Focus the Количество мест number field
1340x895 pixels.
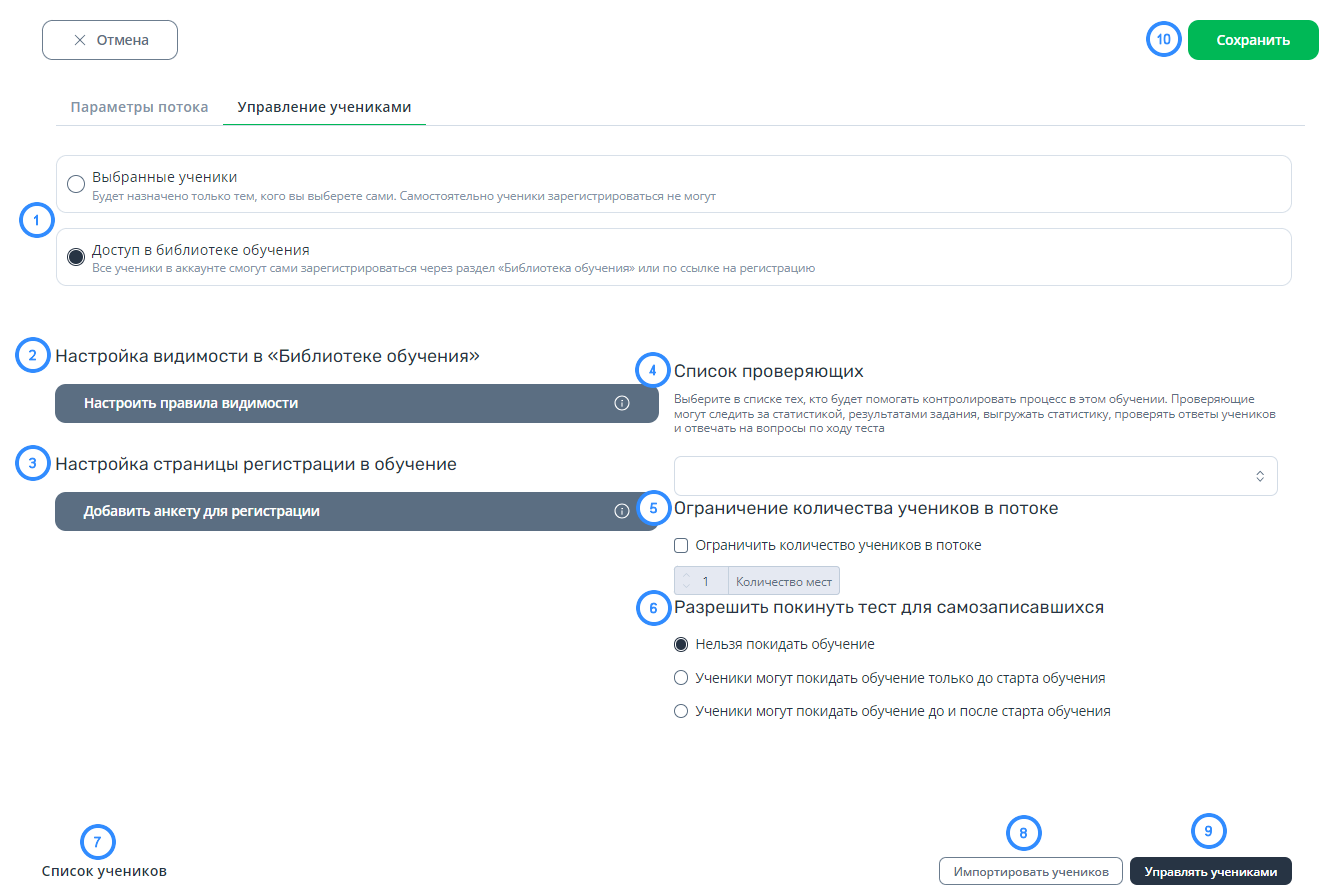[x=706, y=581]
